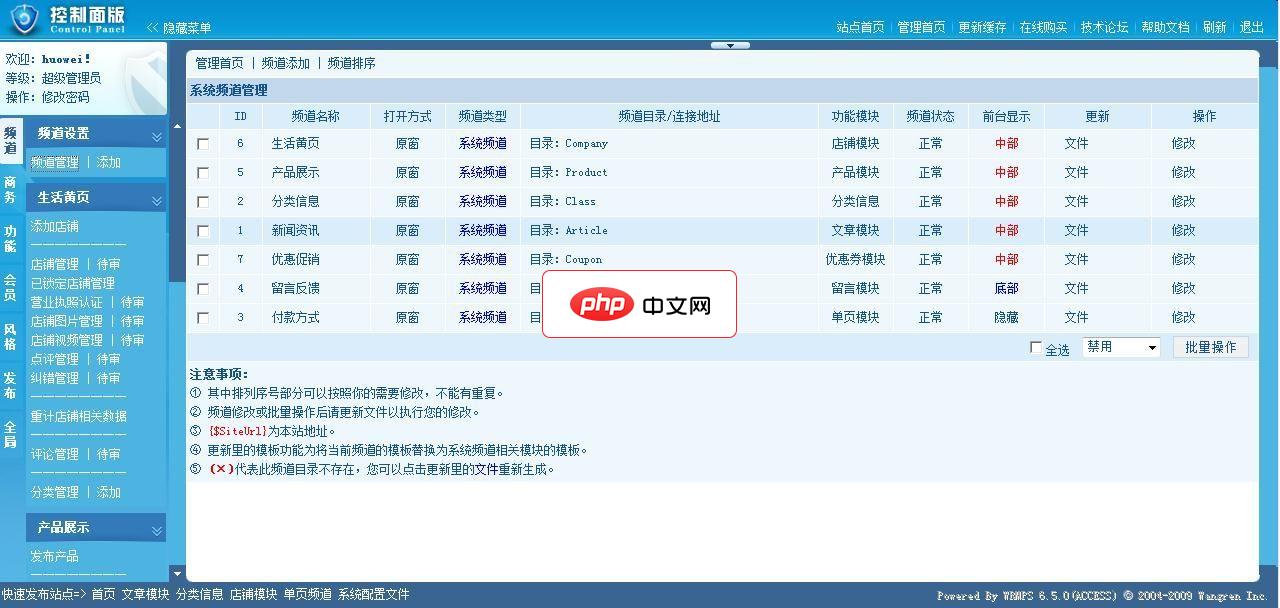Click the php中文网 logo watermark
Screen dimensions: 1280x608
(640, 305)
